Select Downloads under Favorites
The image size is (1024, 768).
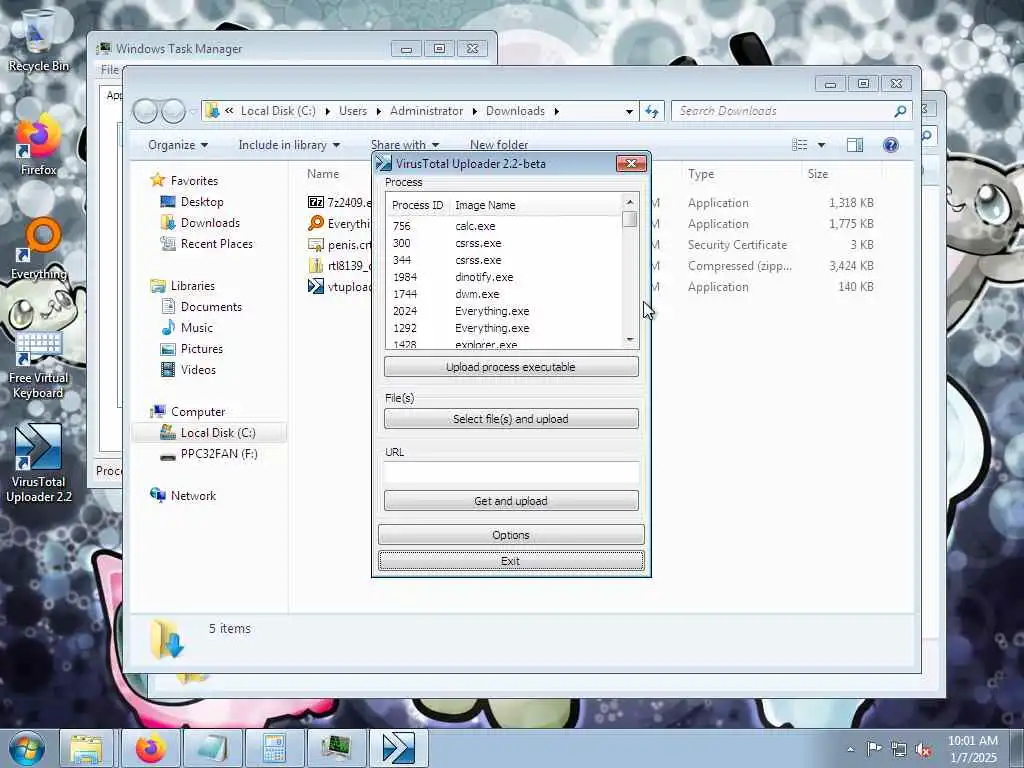(210, 223)
